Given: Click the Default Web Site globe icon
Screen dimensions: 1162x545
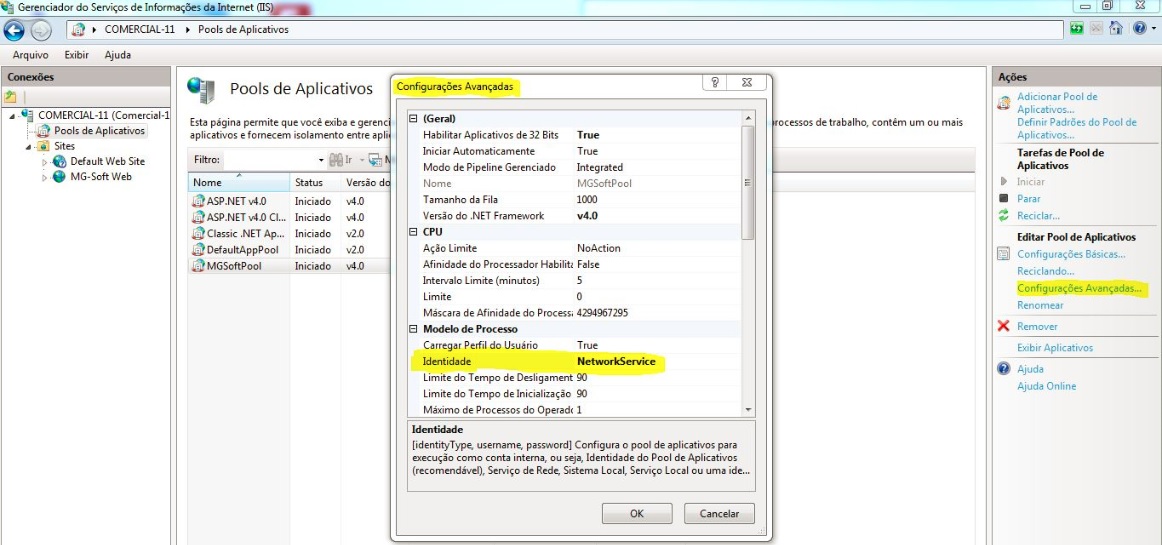Looking at the screenshot, I should 60,161.
